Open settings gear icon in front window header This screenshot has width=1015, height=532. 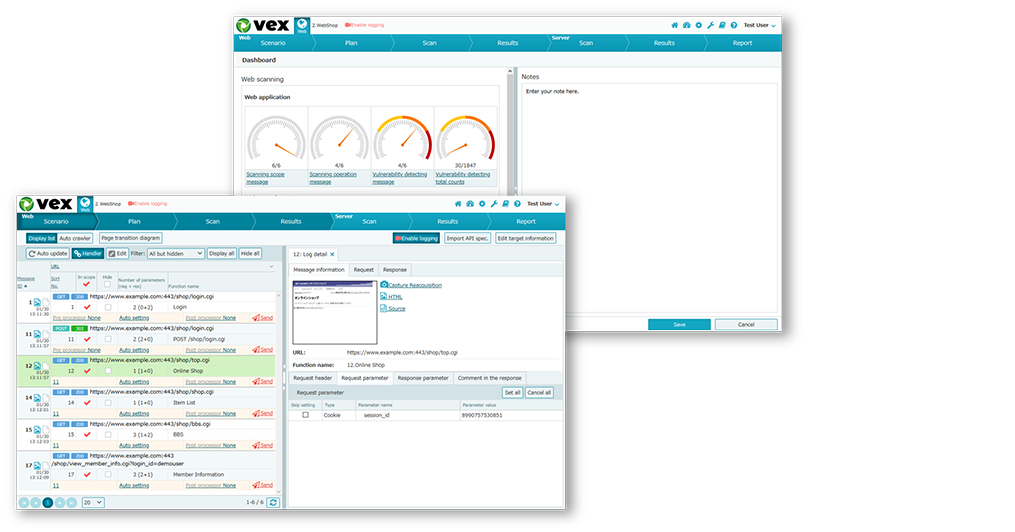pyautogui.click(x=482, y=204)
